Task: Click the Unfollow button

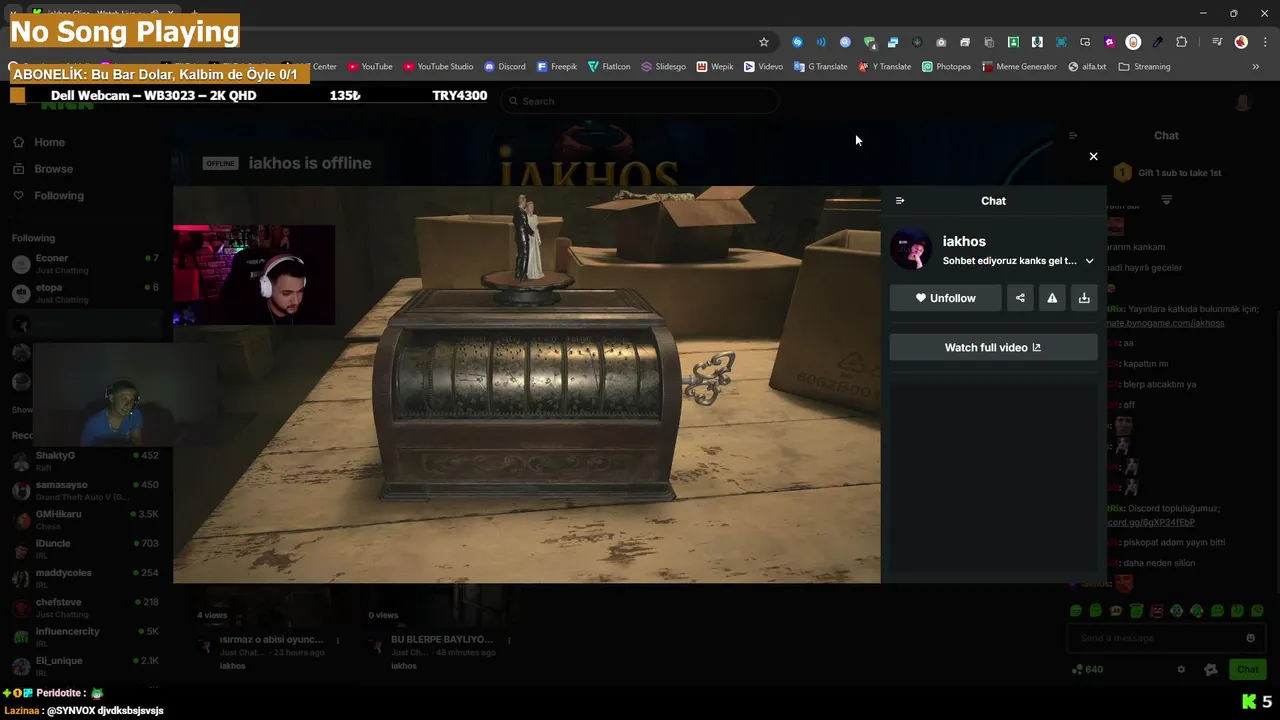Action: [x=945, y=298]
